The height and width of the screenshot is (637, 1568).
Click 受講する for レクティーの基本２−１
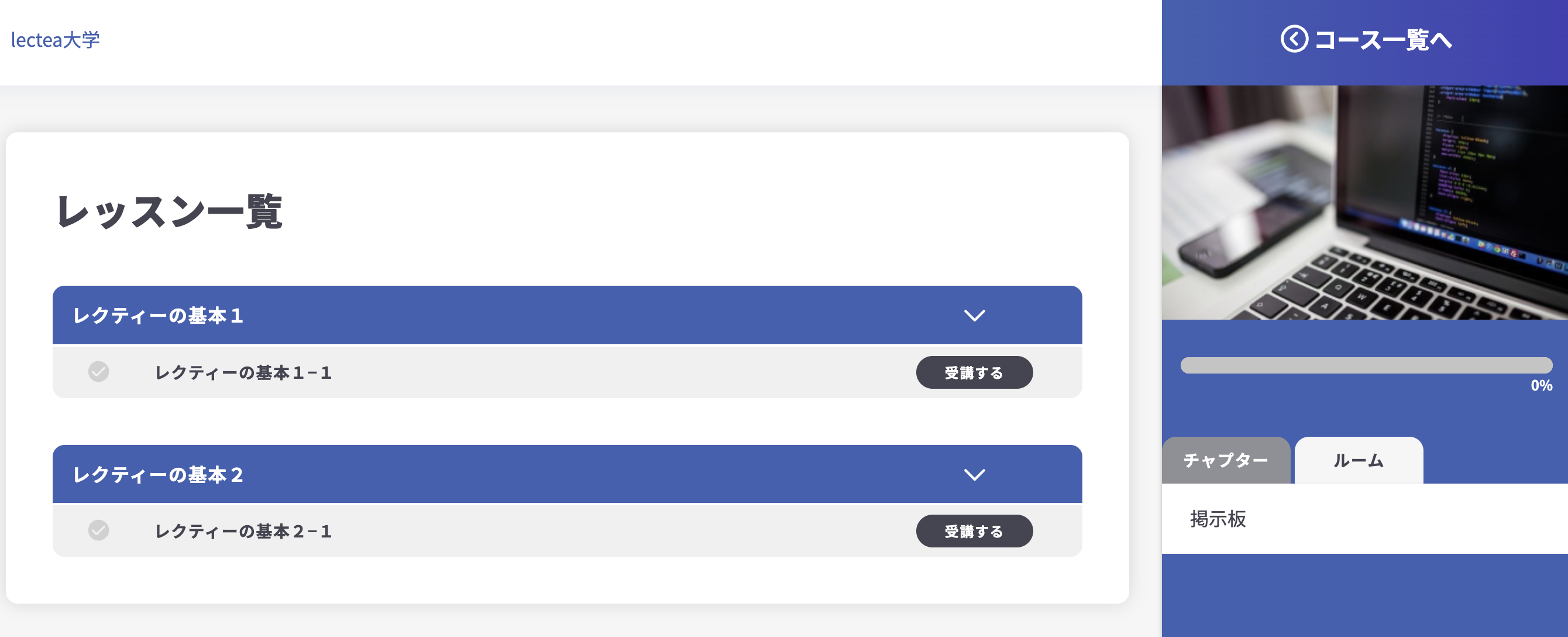pyautogui.click(x=974, y=530)
